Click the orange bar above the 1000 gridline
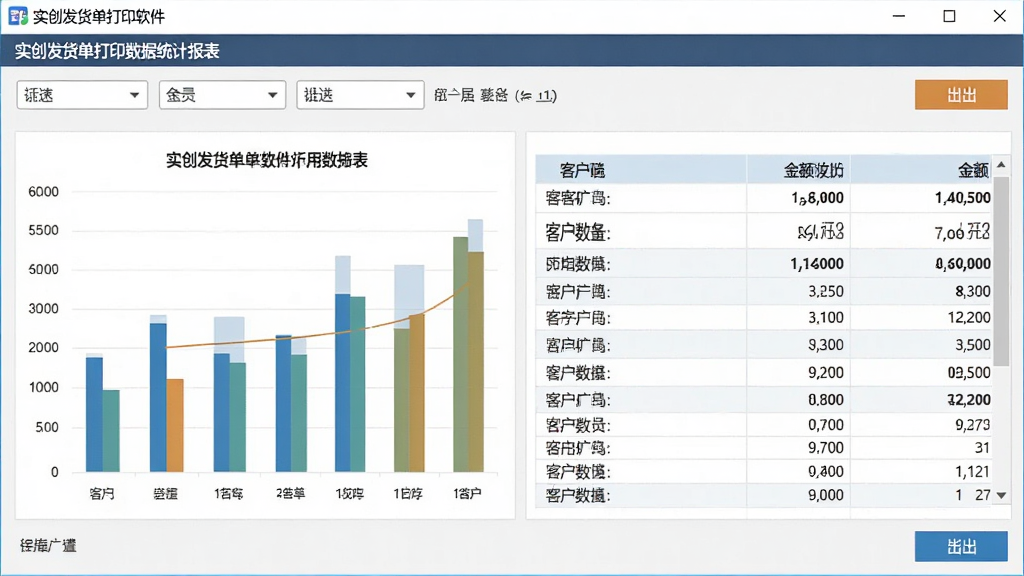 (x=175, y=425)
